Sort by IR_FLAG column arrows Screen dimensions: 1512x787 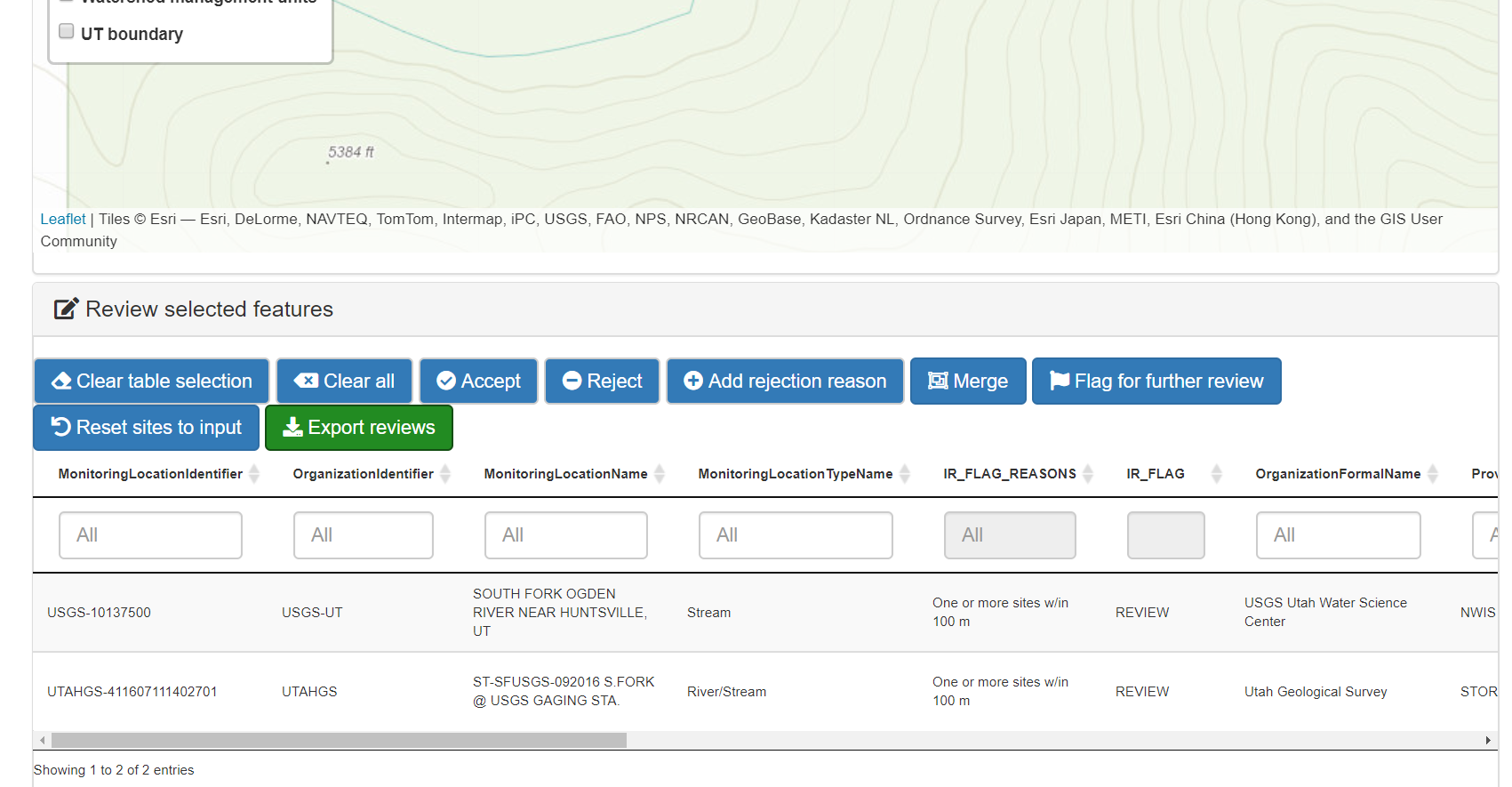(1216, 474)
